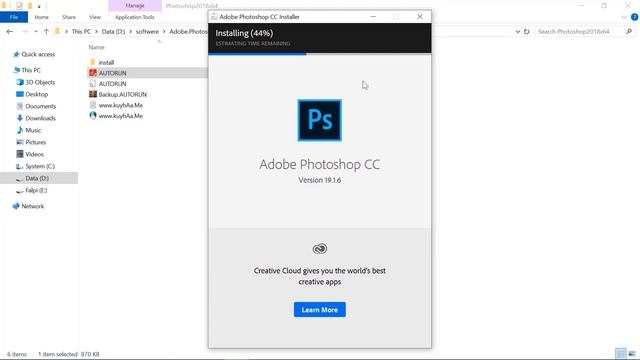Click softwere in the address path
Screen dimensions: 640x360
pos(147,31)
